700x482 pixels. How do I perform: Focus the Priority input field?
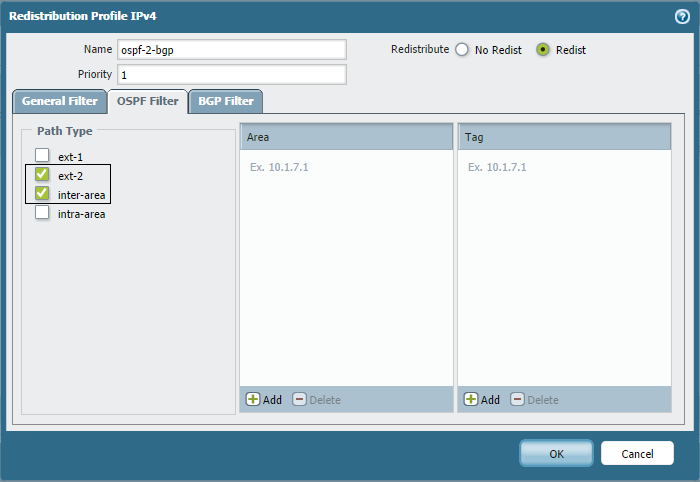point(232,75)
